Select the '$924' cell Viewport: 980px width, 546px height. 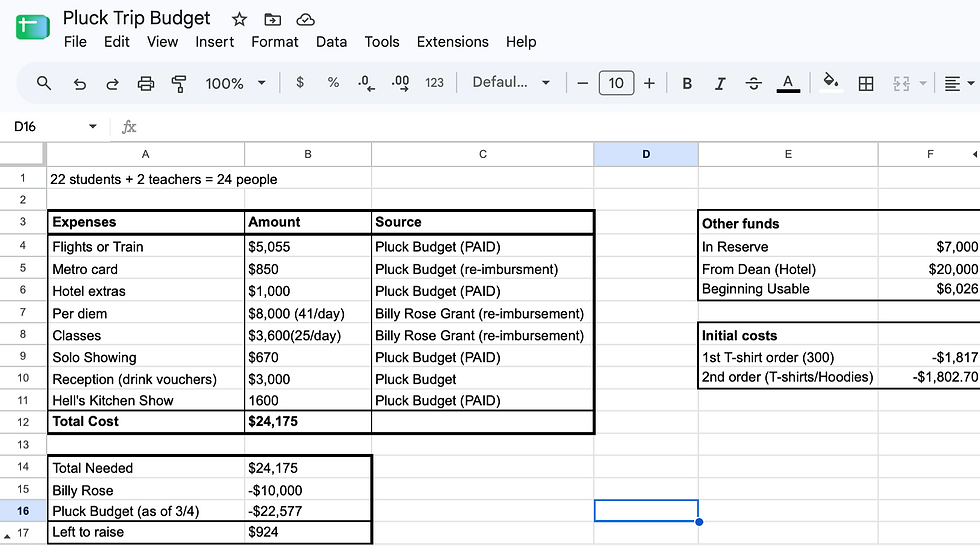(x=308, y=532)
